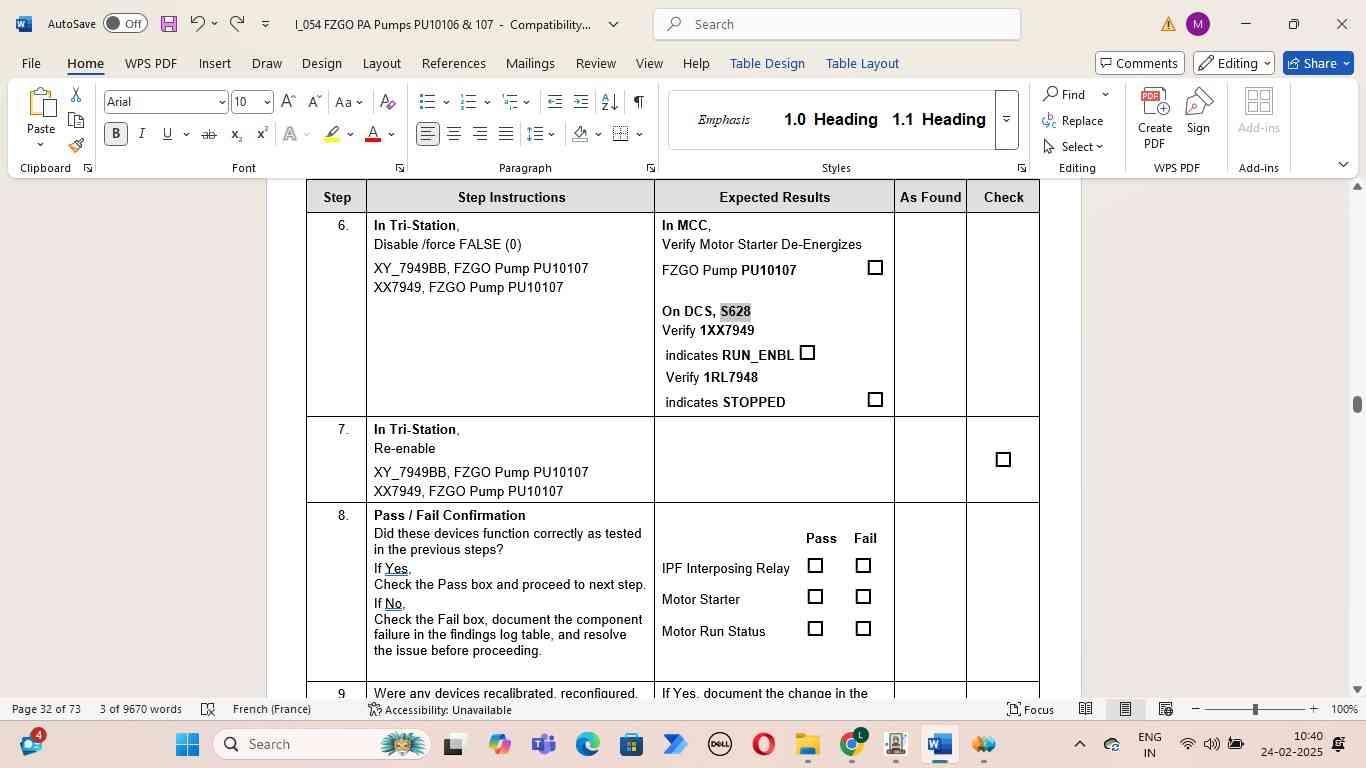Screen dimensions: 1366x768
Task: Click the Redo arrow icon
Action: 237,24
